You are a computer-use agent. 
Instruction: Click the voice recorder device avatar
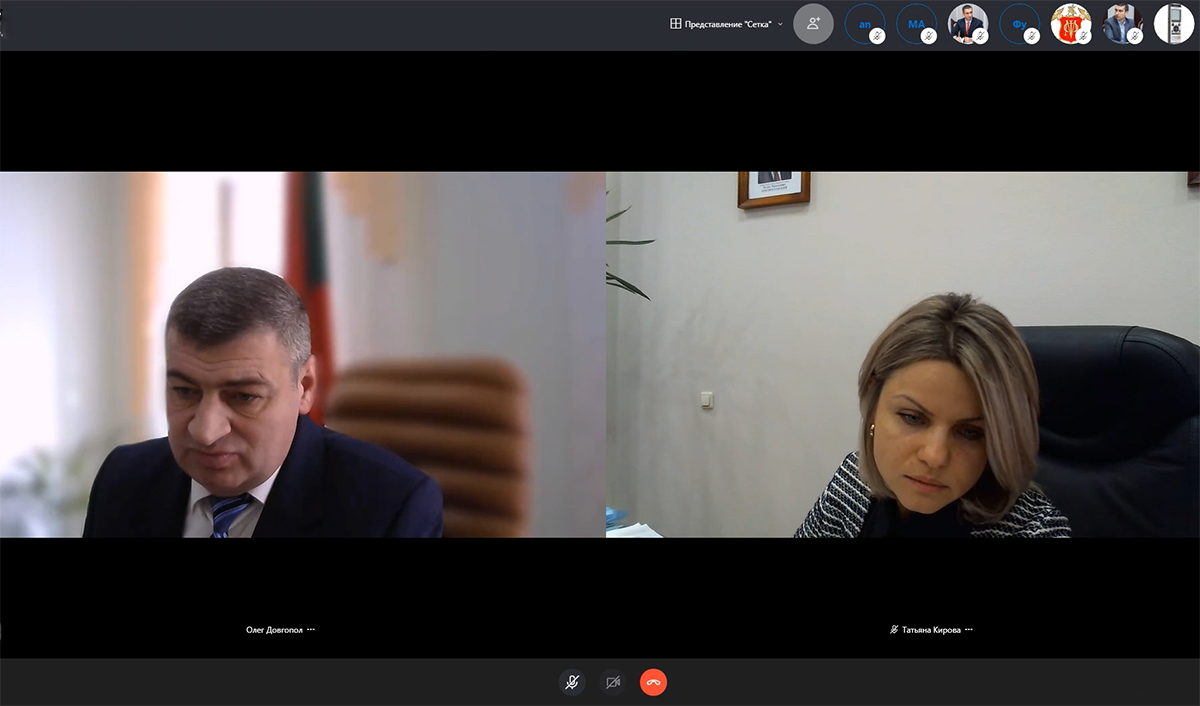click(x=1174, y=23)
